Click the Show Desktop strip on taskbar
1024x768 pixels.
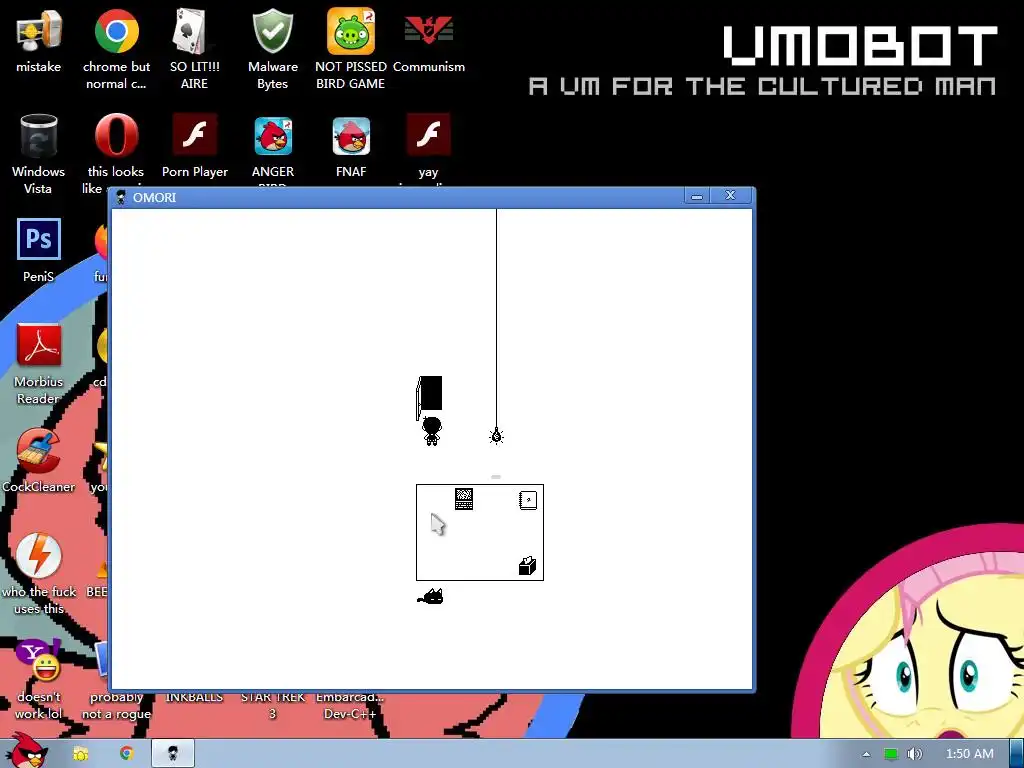pyautogui.click(x=1017, y=754)
